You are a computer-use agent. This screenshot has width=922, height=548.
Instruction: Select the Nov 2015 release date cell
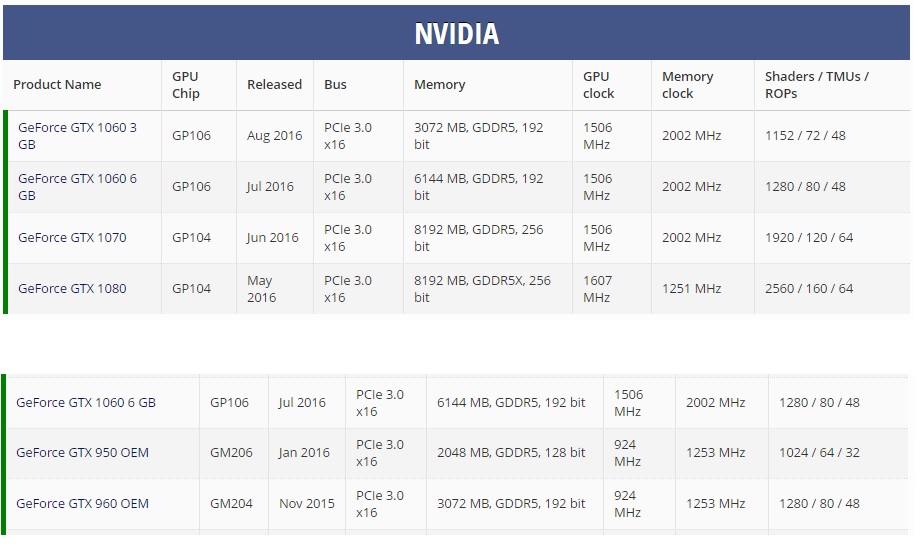point(306,504)
